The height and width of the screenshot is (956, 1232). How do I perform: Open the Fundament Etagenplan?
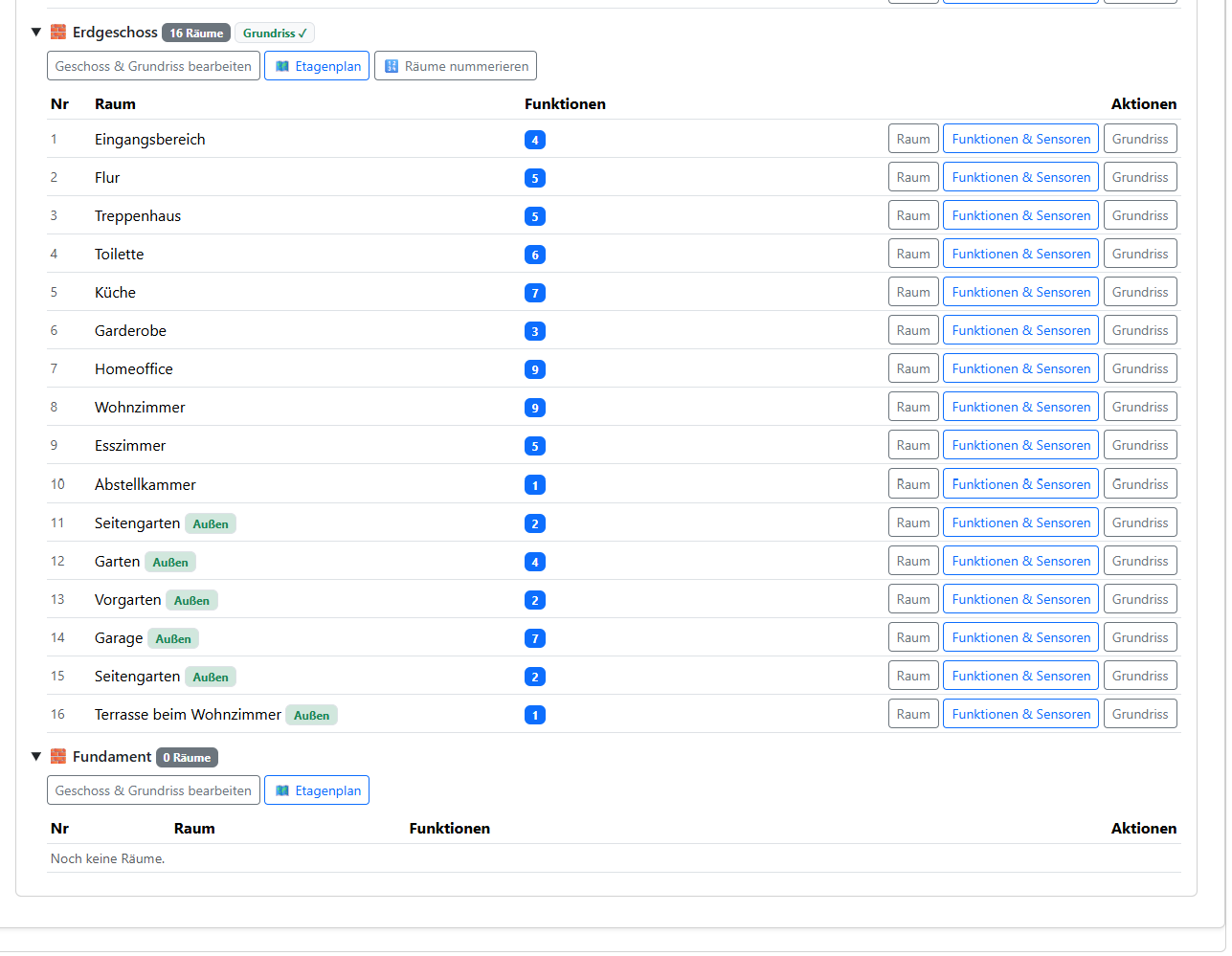[x=317, y=790]
